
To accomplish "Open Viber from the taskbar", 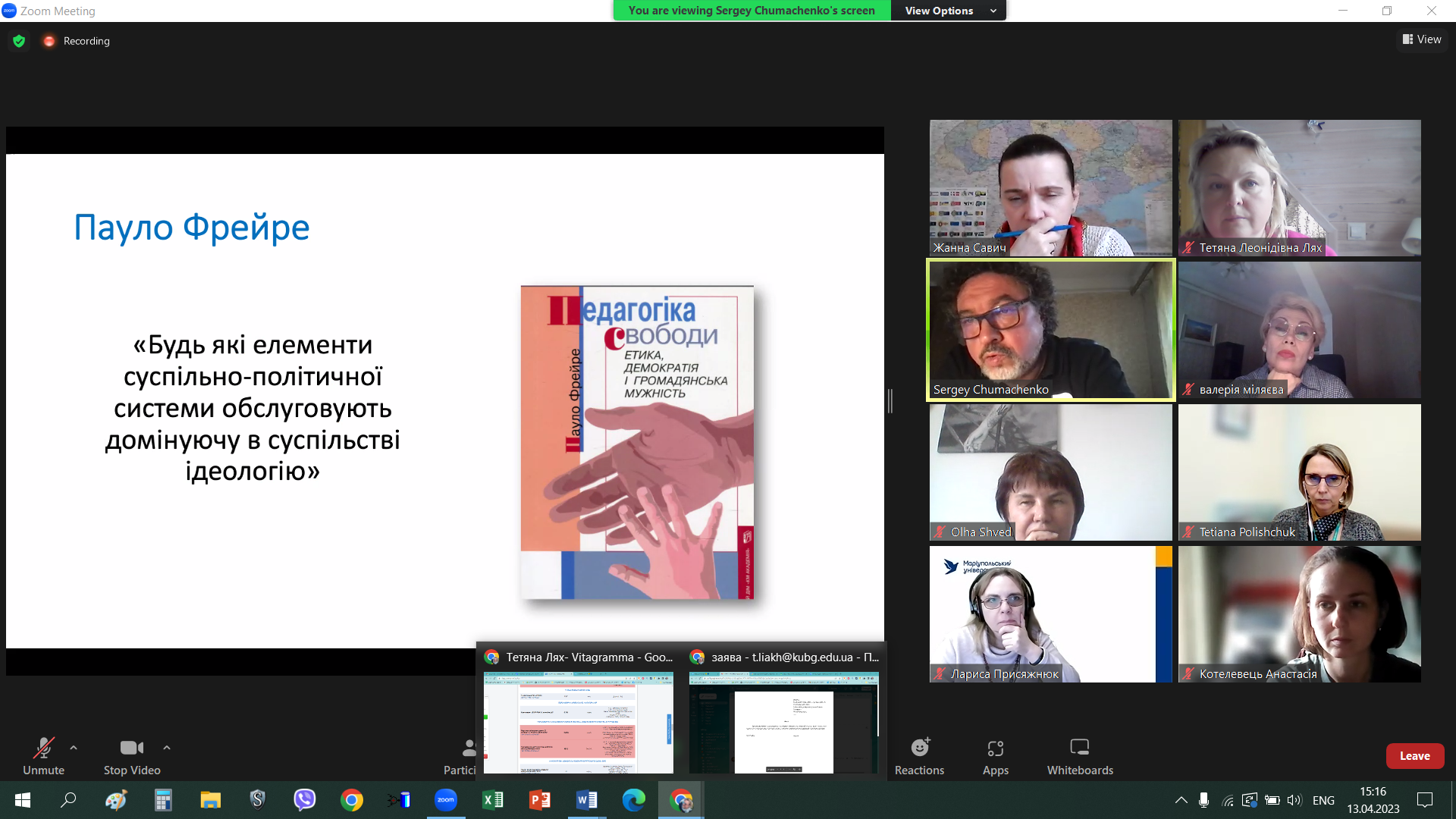I will pos(305,800).
